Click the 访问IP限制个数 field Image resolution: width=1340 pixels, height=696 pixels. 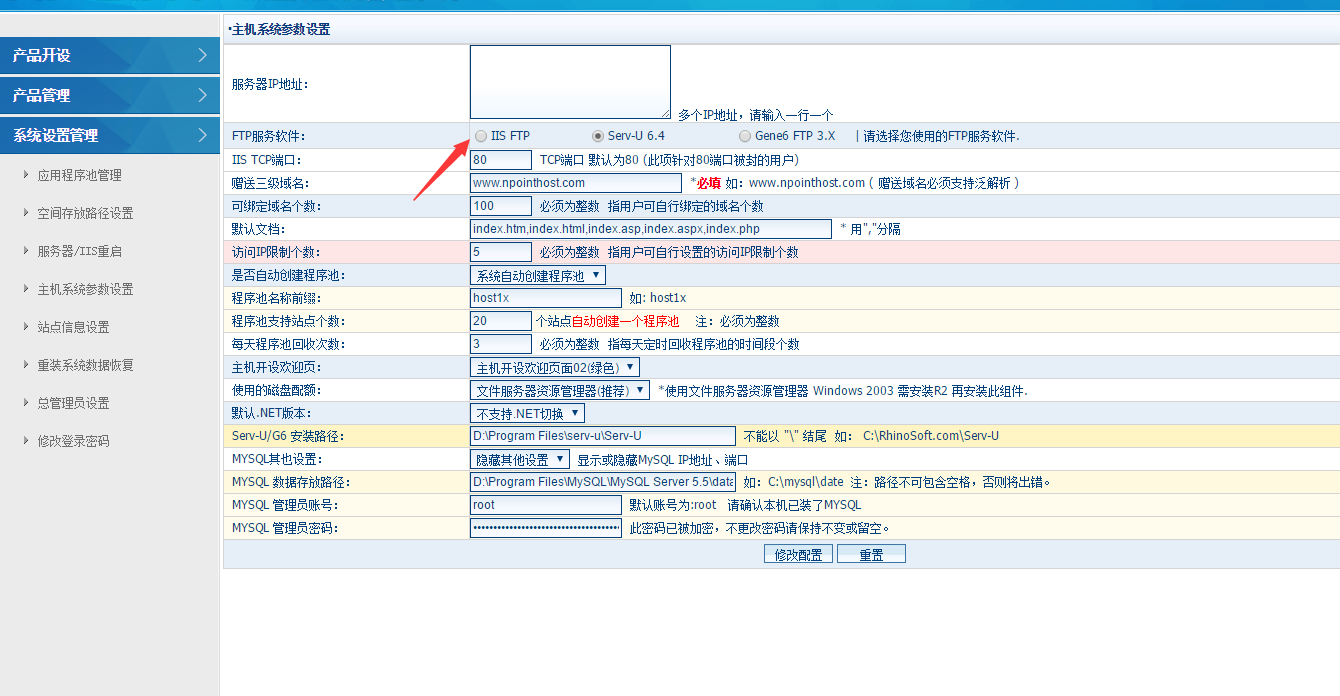501,252
